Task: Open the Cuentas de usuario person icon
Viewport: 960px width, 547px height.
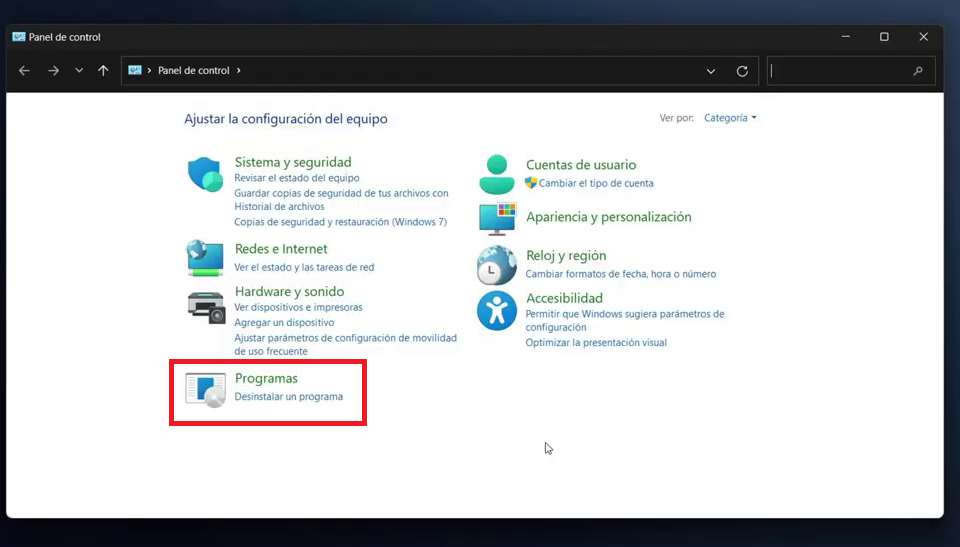Action: pyautogui.click(x=497, y=175)
